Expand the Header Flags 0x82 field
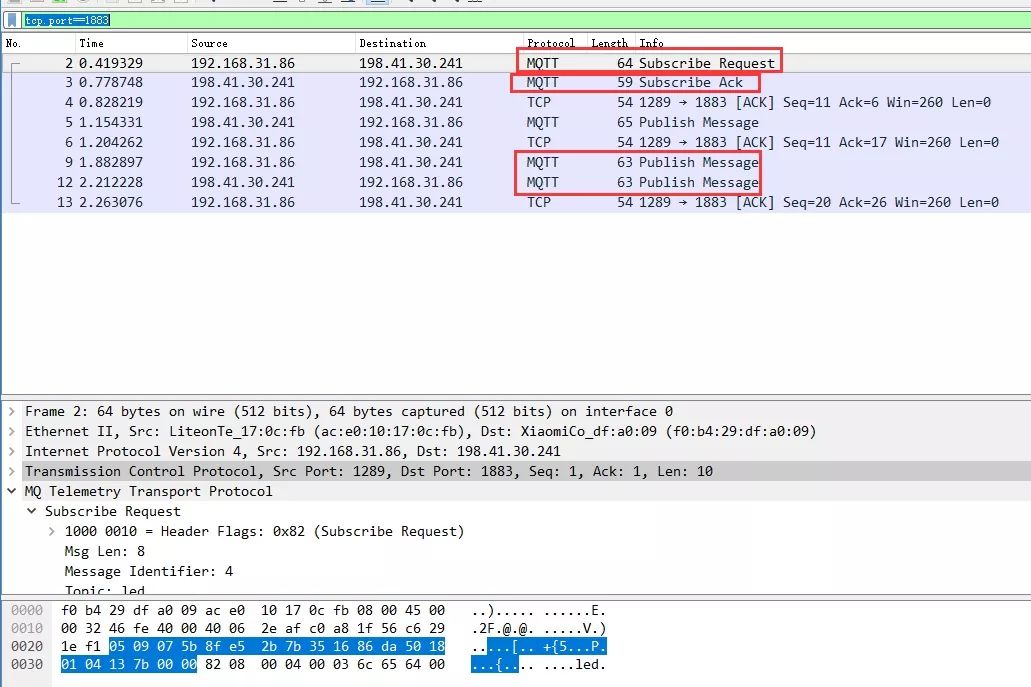 (x=51, y=532)
